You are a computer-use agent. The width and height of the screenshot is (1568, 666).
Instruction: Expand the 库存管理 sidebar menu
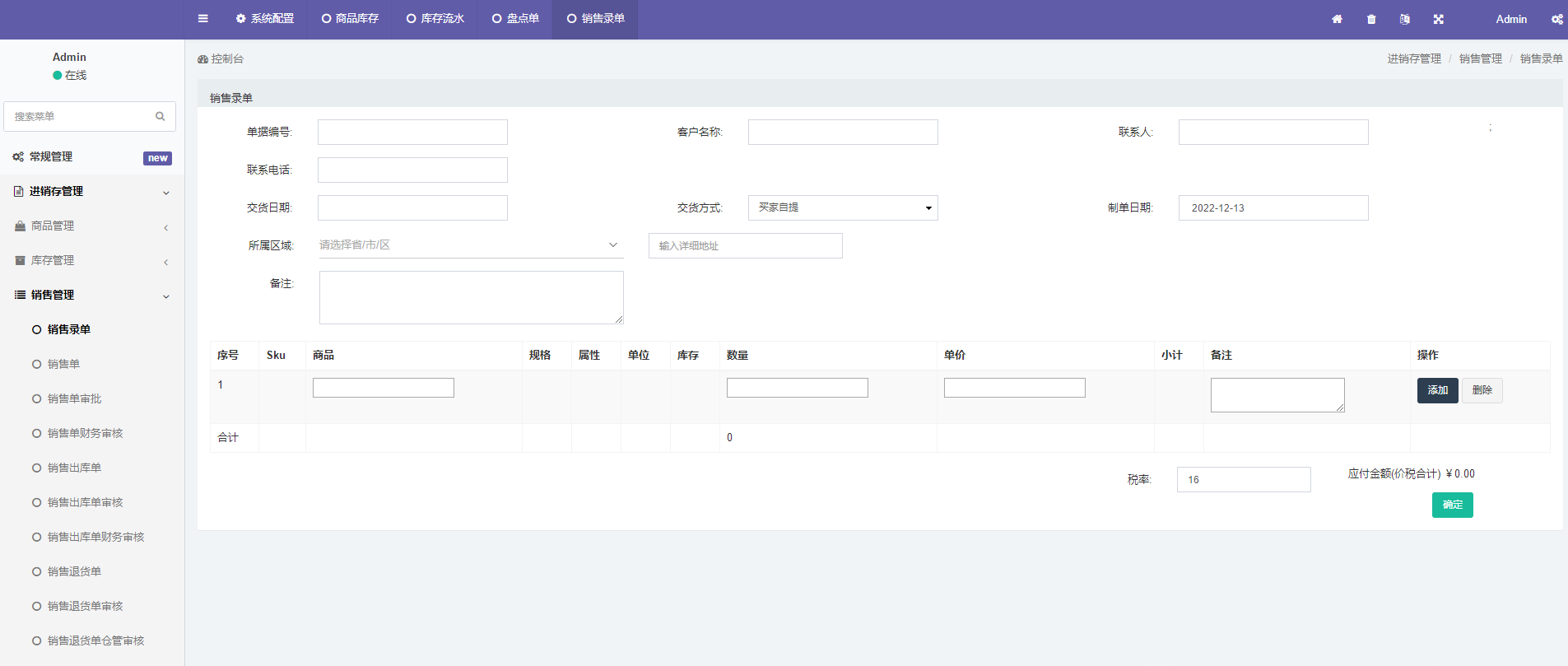pyautogui.click(x=91, y=261)
